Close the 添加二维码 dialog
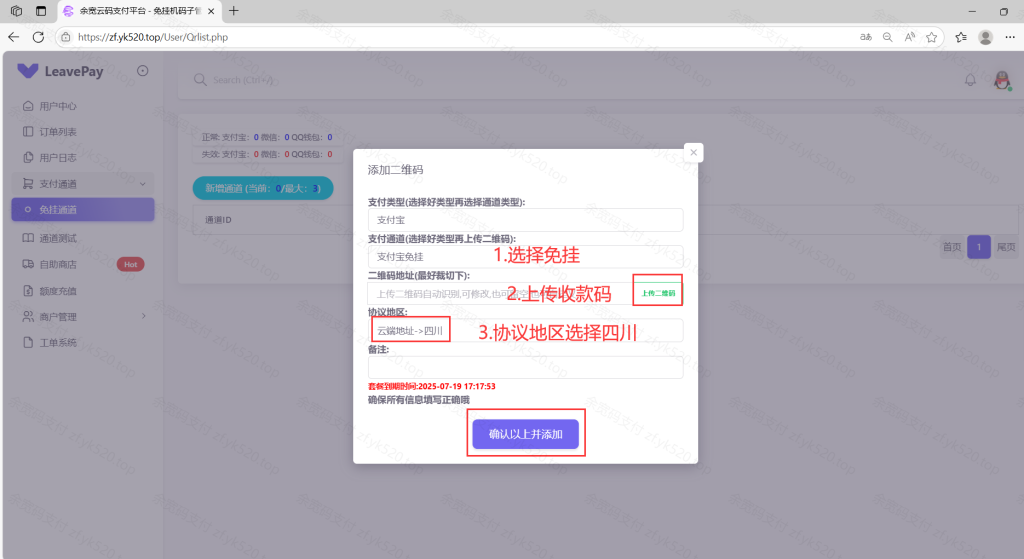1024x559 pixels. click(693, 152)
